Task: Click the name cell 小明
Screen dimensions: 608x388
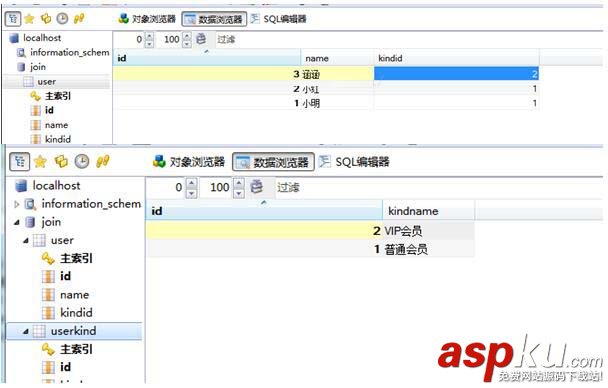Action: [x=337, y=103]
